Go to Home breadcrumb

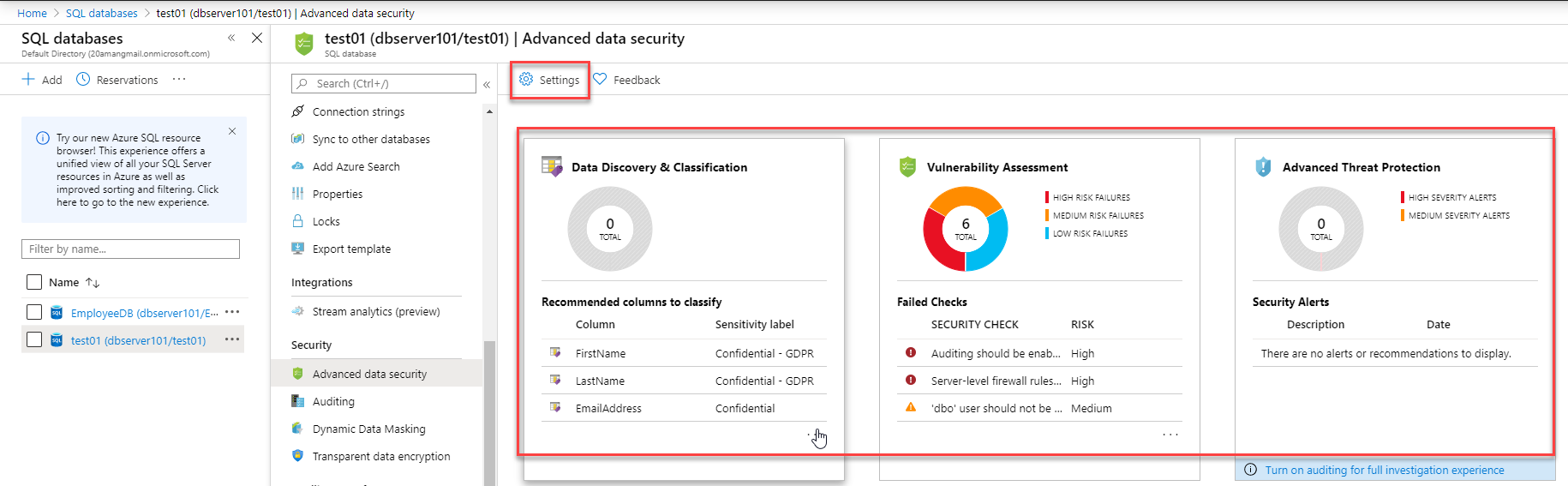pyautogui.click(x=32, y=13)
